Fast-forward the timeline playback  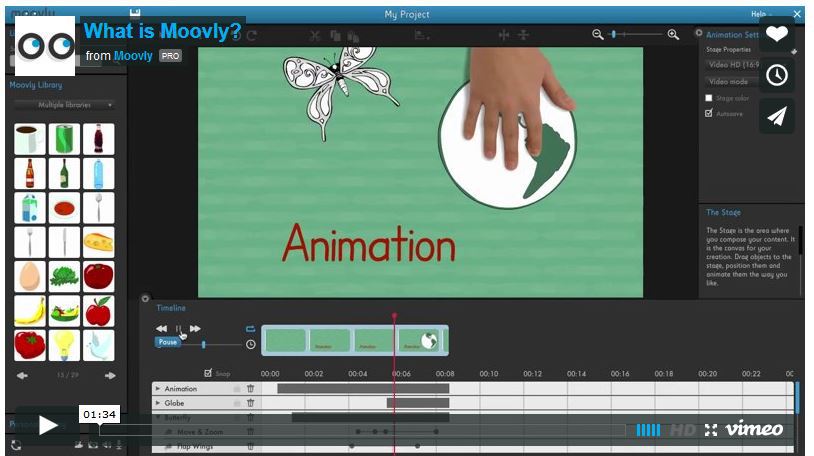click(x=195, y=329)
